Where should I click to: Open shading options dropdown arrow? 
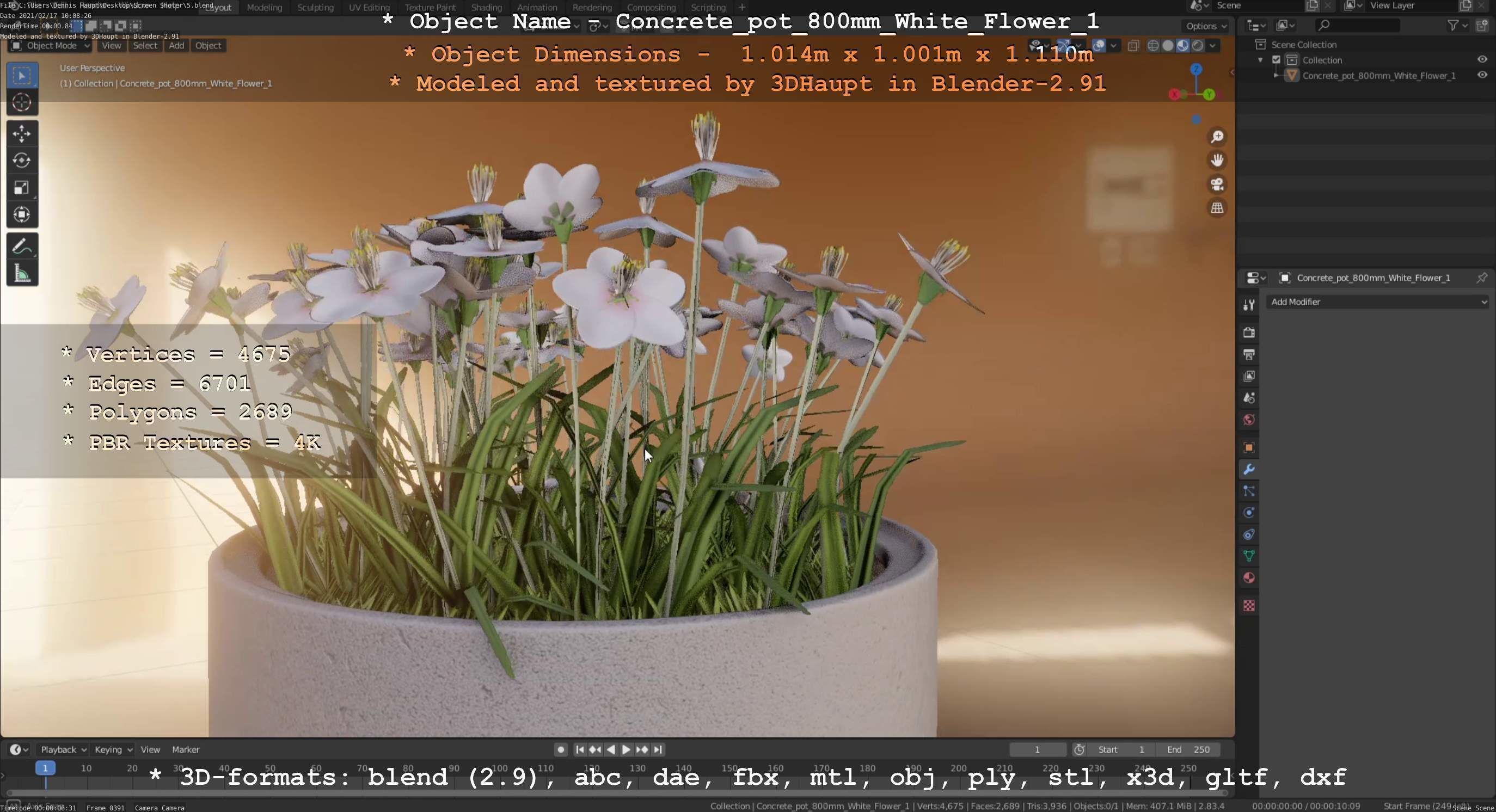pos(1212,45)
